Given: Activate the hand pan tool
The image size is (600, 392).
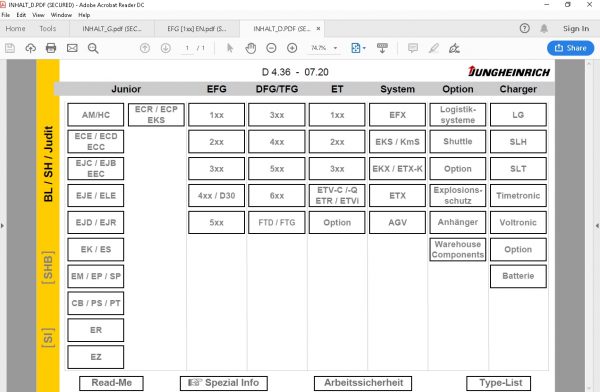Looking at the screenshot, I should tap(251, 48).
